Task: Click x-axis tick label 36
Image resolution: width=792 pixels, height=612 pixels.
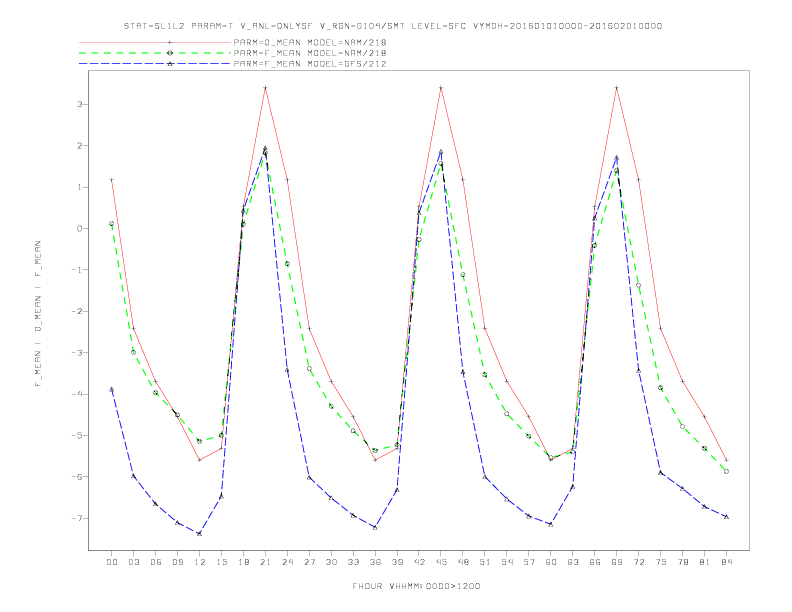Action: pos(375,562)
